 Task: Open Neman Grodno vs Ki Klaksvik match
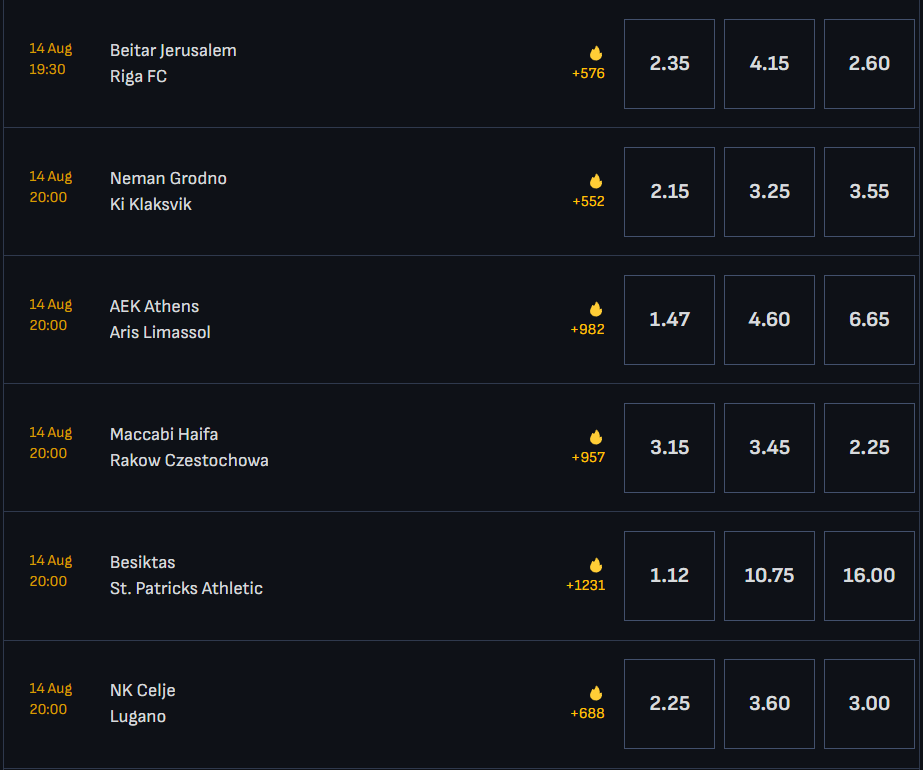coord(168,191)
